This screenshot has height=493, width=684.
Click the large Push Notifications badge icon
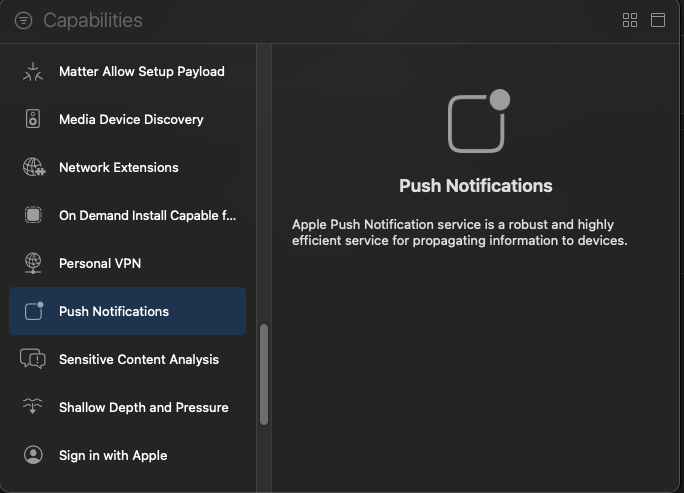(479, 121)
